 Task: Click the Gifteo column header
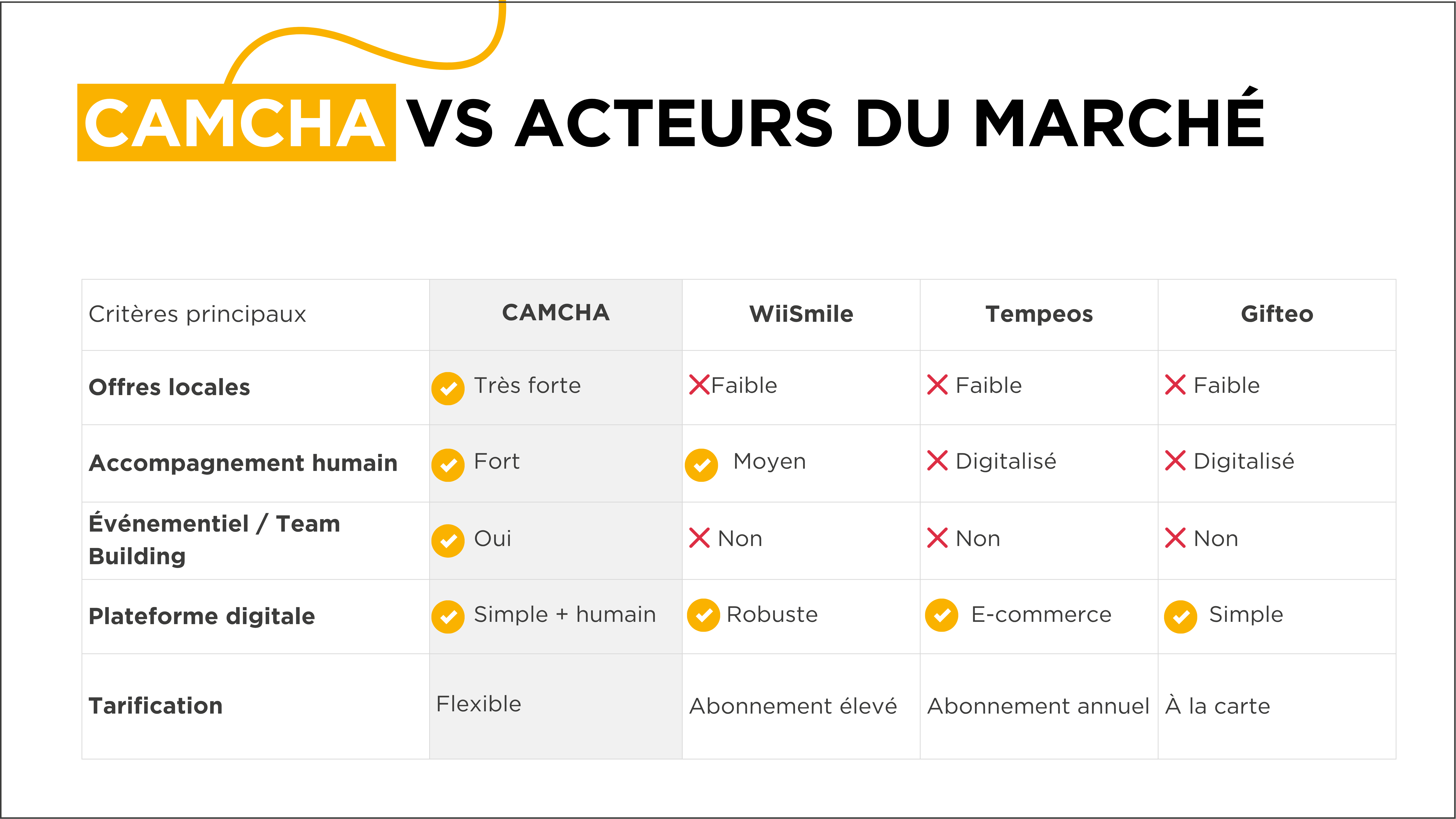click(1277, 314)
